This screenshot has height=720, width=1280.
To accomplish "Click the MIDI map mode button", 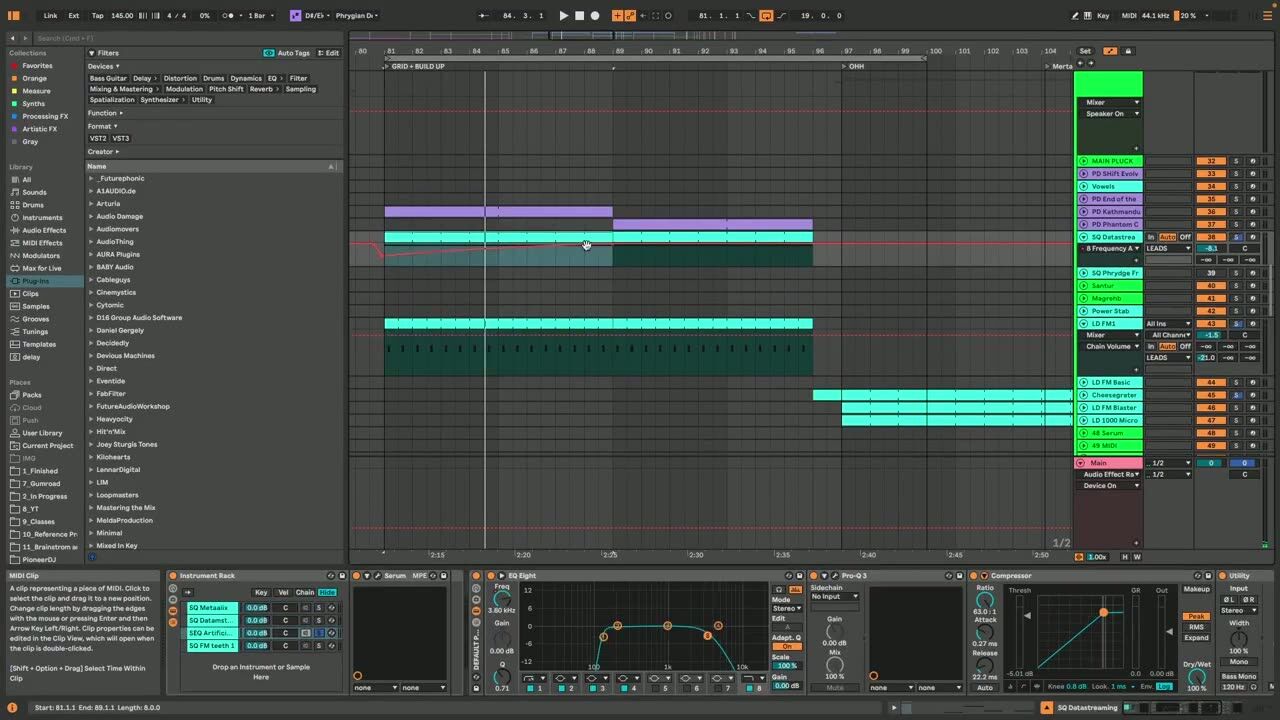I will pyautogui.click(x=1128, y=16).
